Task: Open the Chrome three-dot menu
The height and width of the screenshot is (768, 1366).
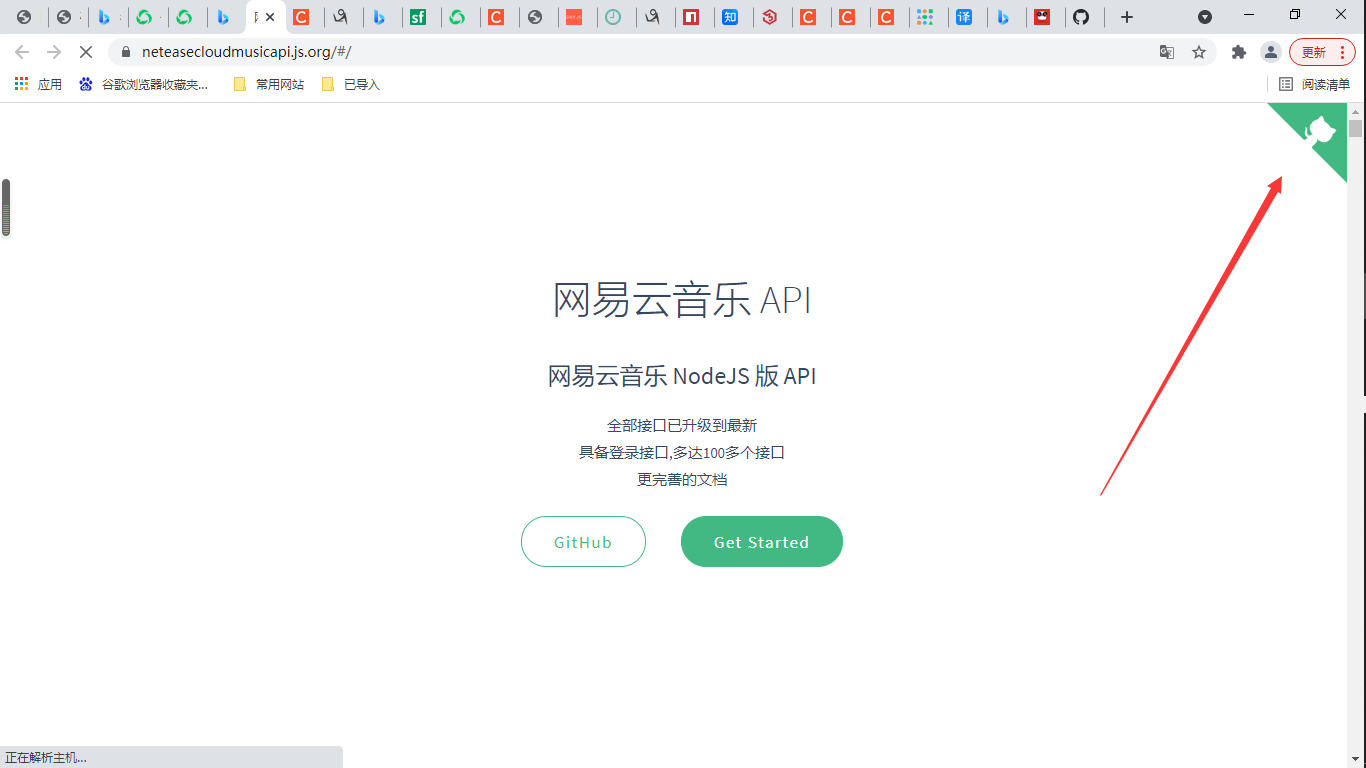Action: [x=1341, y=51]
